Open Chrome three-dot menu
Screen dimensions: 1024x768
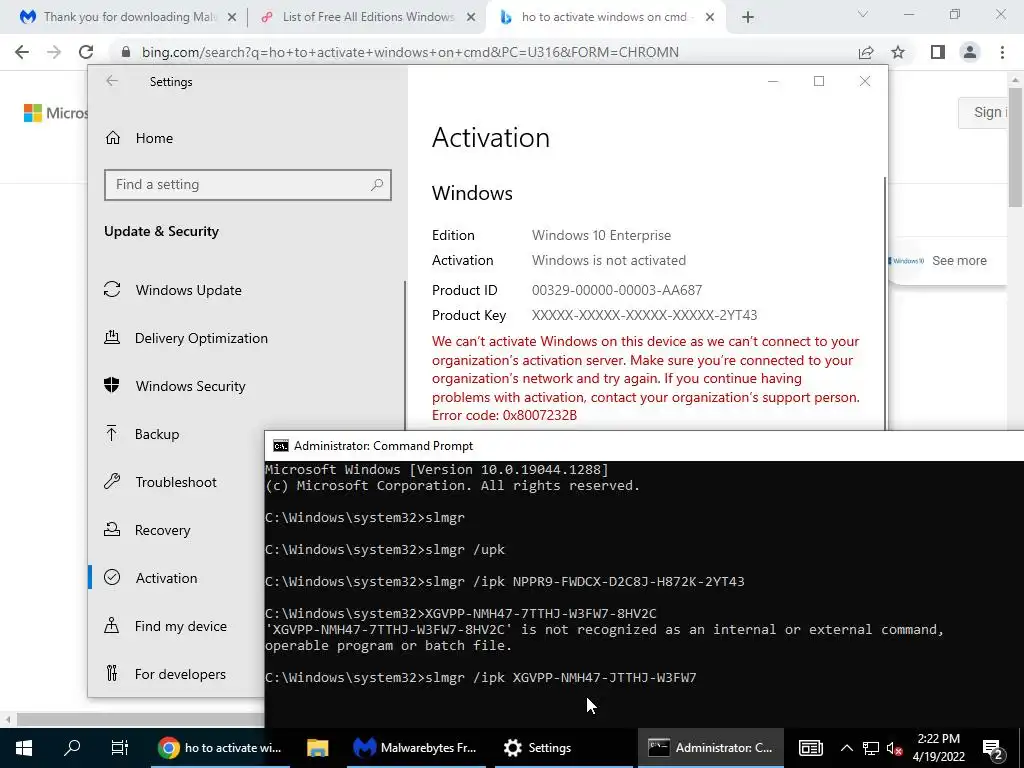[x=1002, y=52]
